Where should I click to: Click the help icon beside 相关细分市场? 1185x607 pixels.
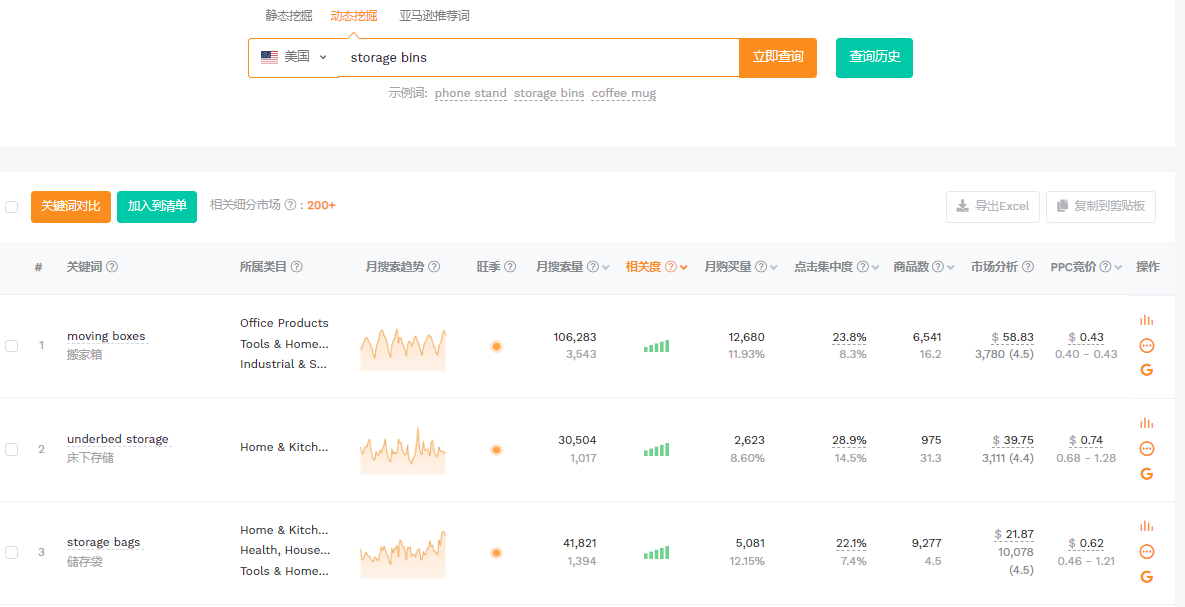coord(290,205)
